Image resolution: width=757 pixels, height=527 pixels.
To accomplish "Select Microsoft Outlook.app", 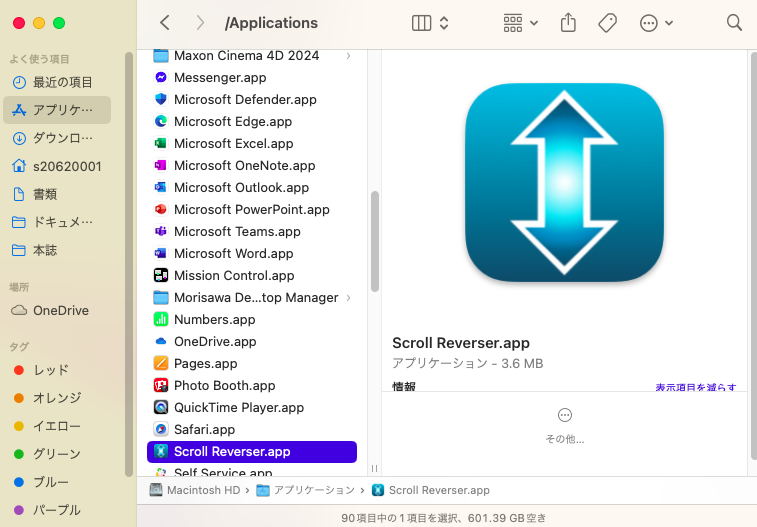I will coord(252,188).
